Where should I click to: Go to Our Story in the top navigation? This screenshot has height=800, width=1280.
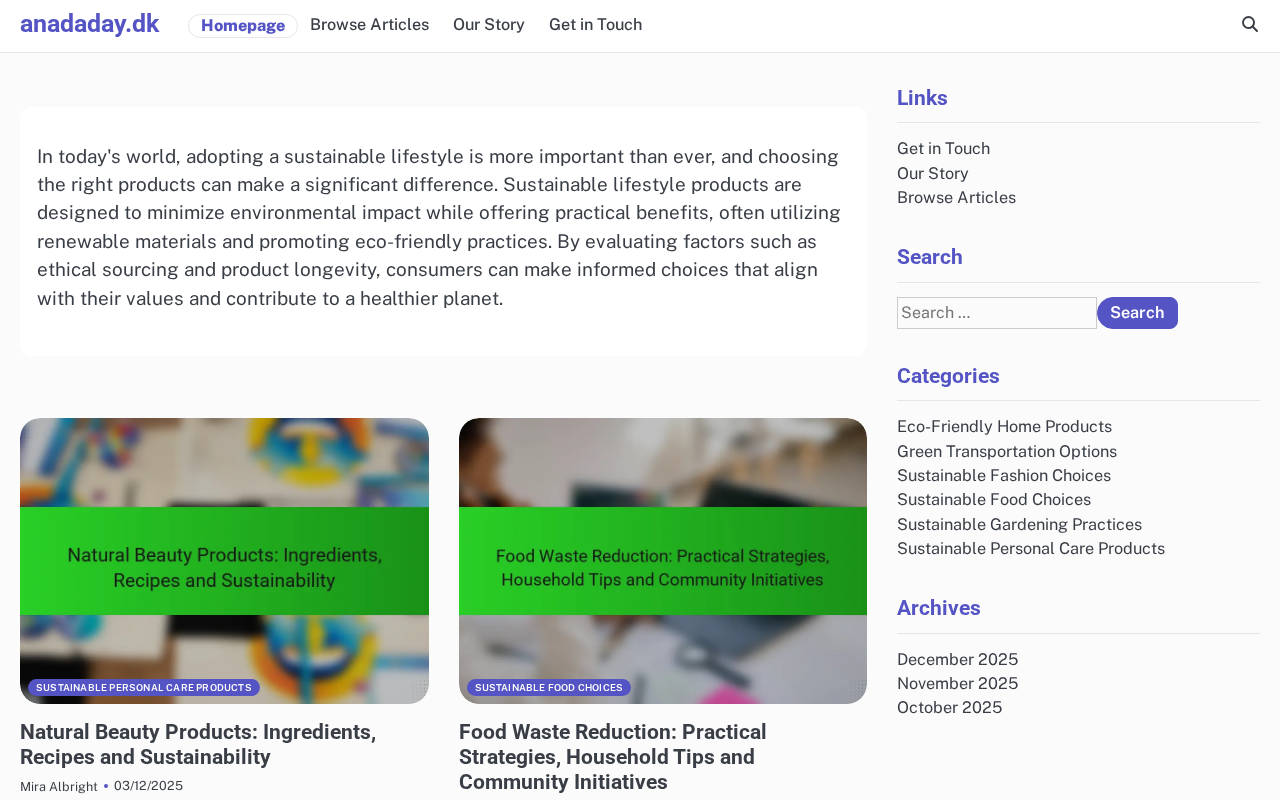coord(488,25)
